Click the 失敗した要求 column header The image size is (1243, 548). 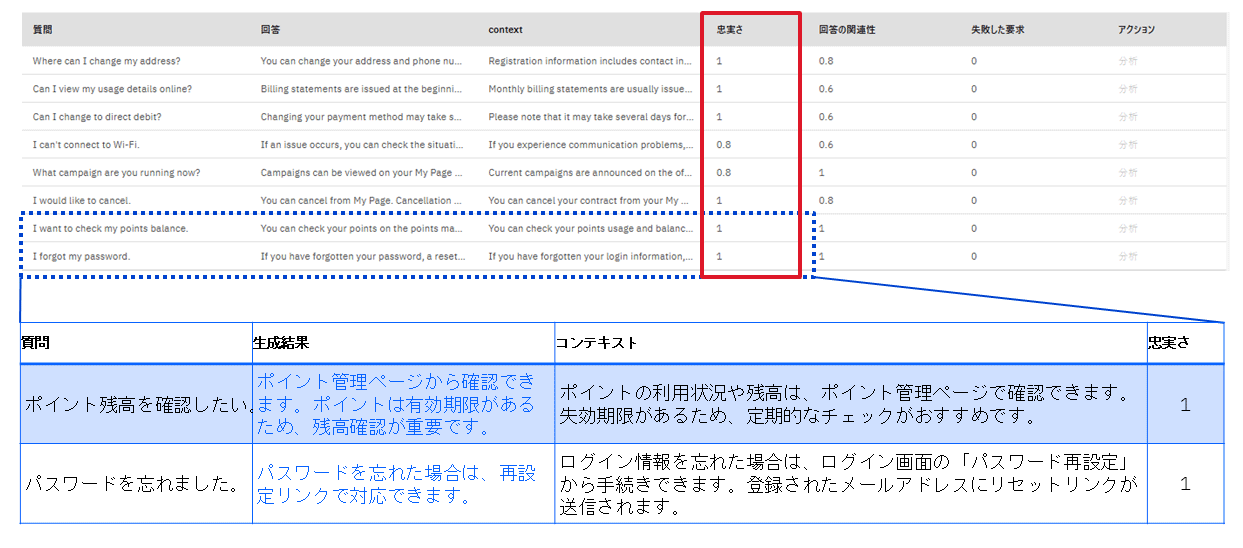point(997,30)
